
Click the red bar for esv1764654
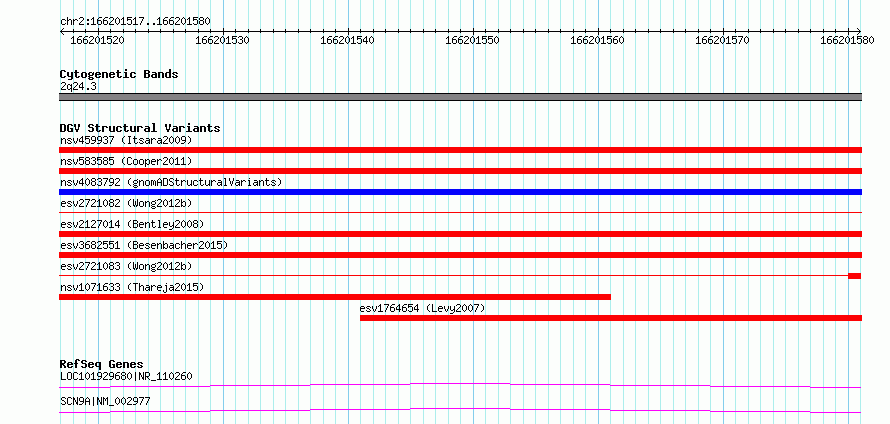(611, 318)
